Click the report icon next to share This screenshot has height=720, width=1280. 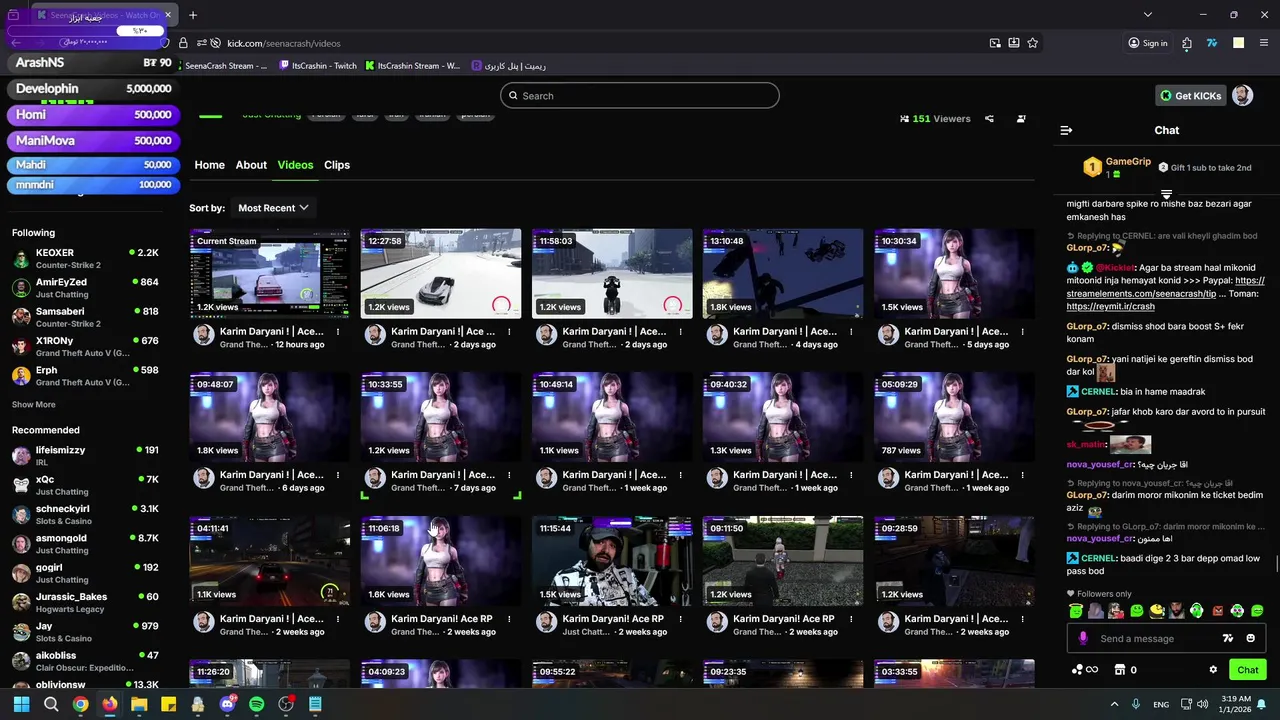pyautogui.click(x=1021, y=118)
